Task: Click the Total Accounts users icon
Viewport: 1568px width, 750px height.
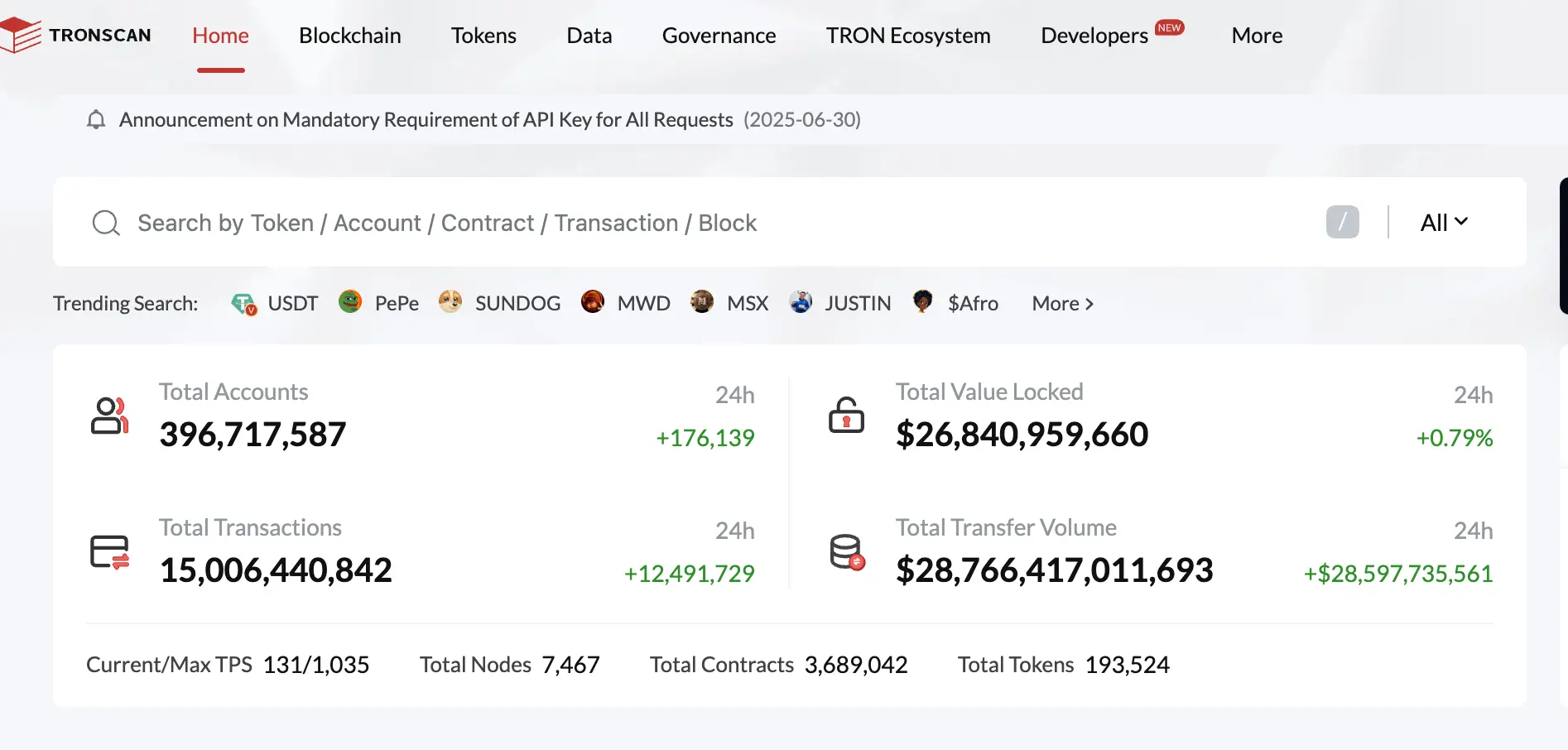Action: click(109, 416)
